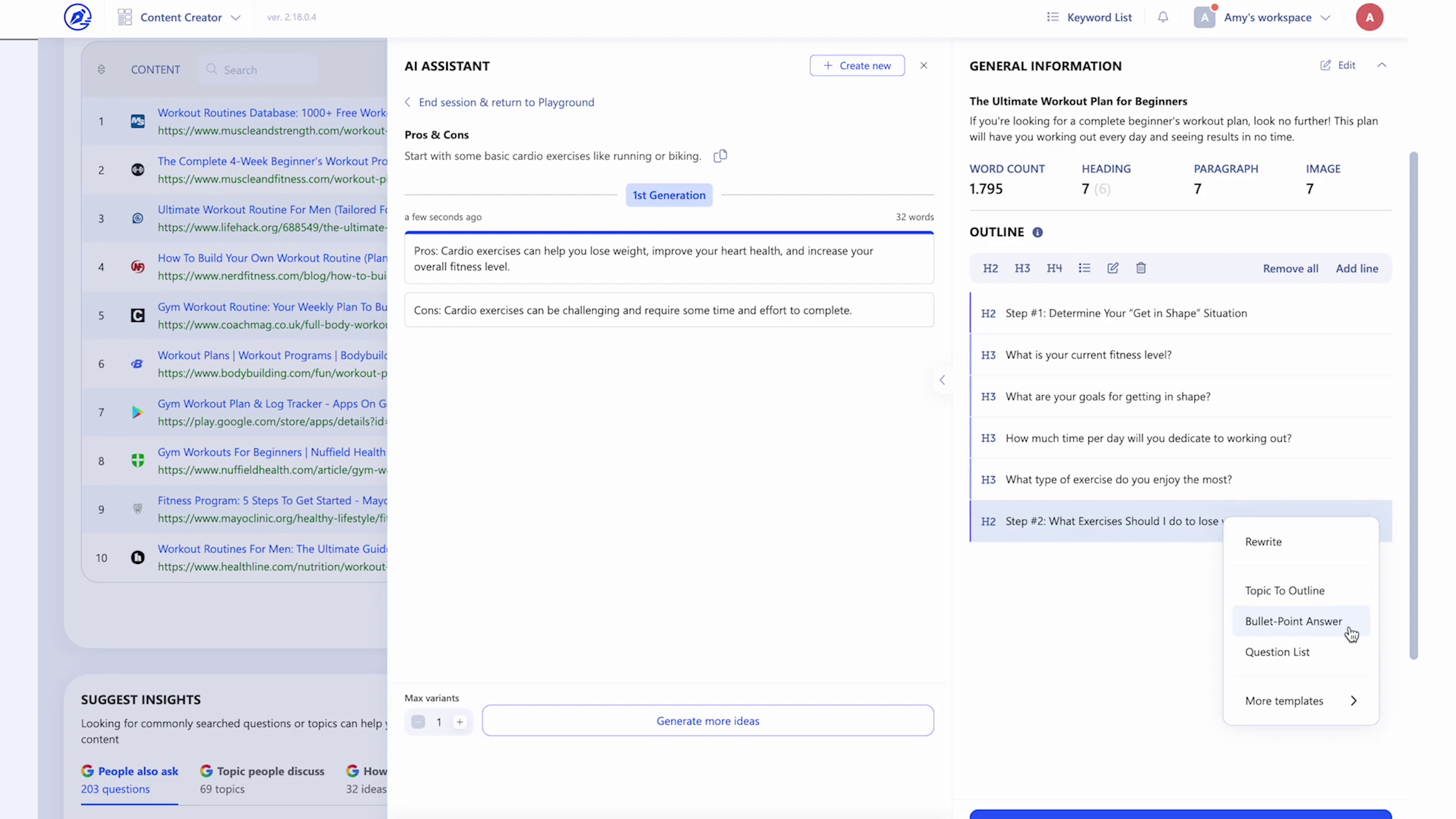Select the H4 heading format icon
Screen dimensions: 1456x819
coord(1055,268)
